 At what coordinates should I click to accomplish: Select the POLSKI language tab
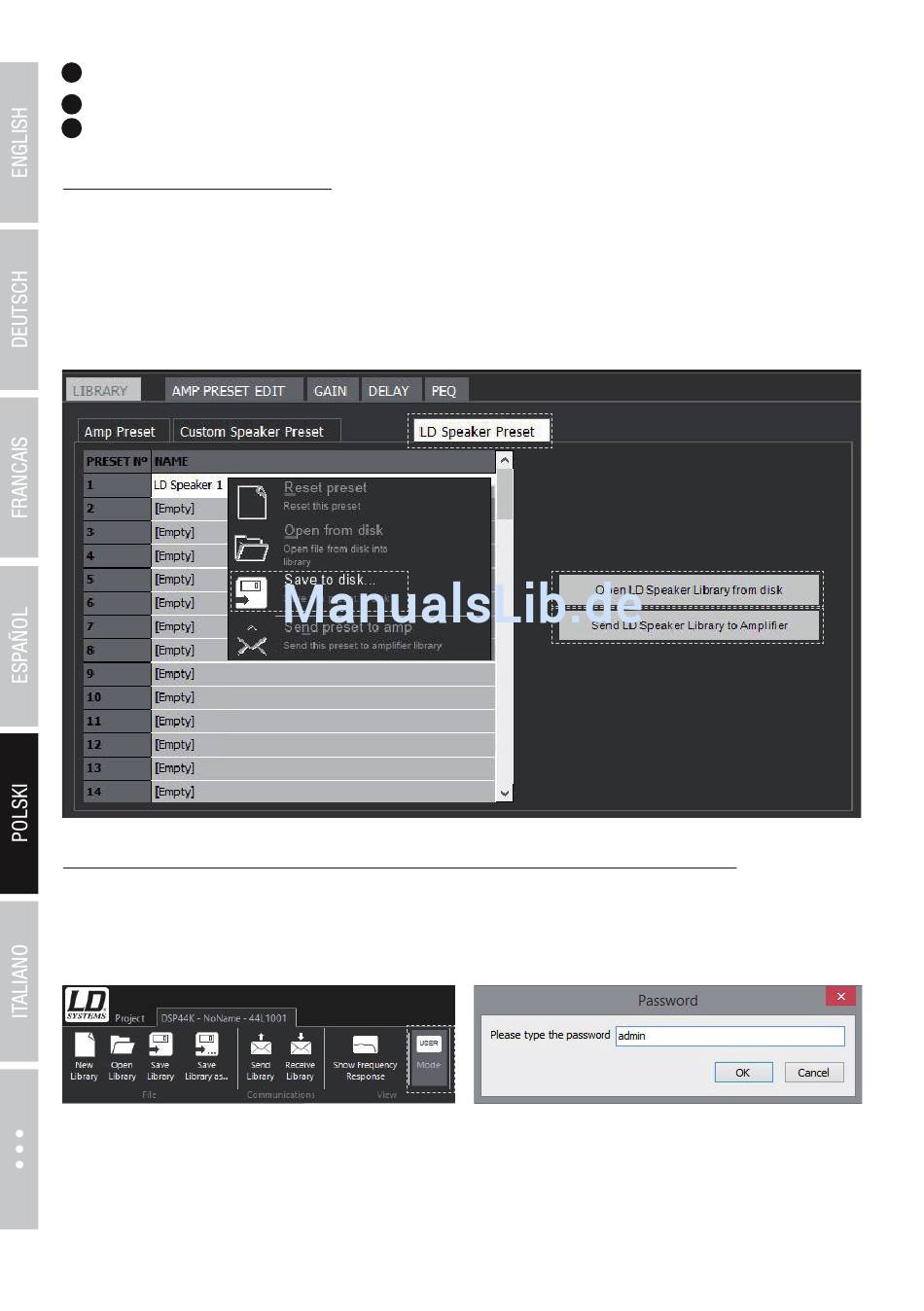pos(19,813)
